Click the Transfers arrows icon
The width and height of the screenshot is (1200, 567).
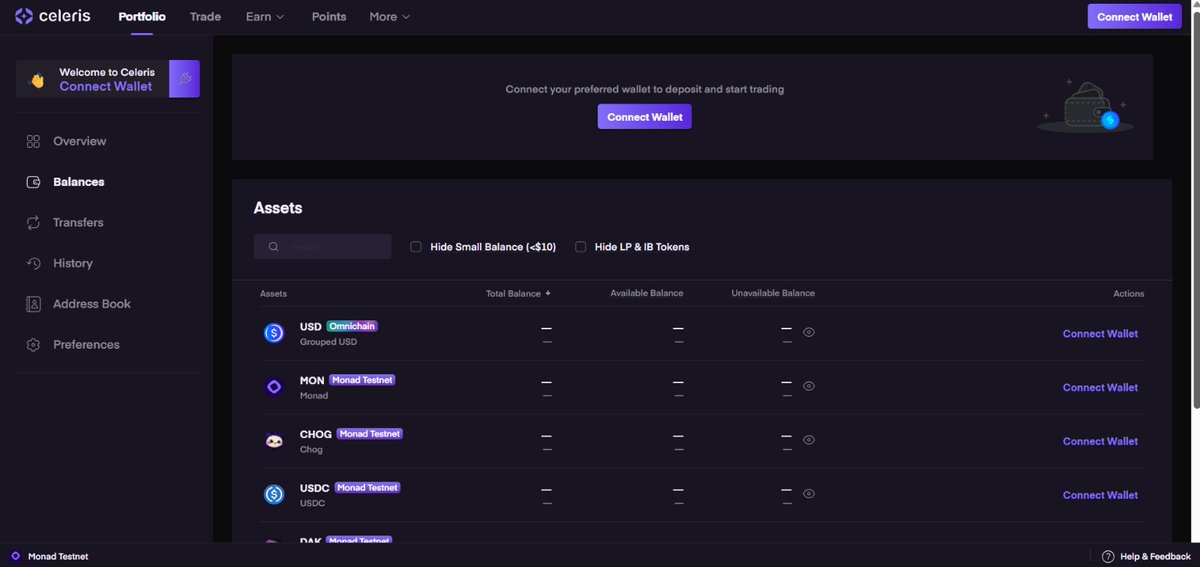coord(33,223)
